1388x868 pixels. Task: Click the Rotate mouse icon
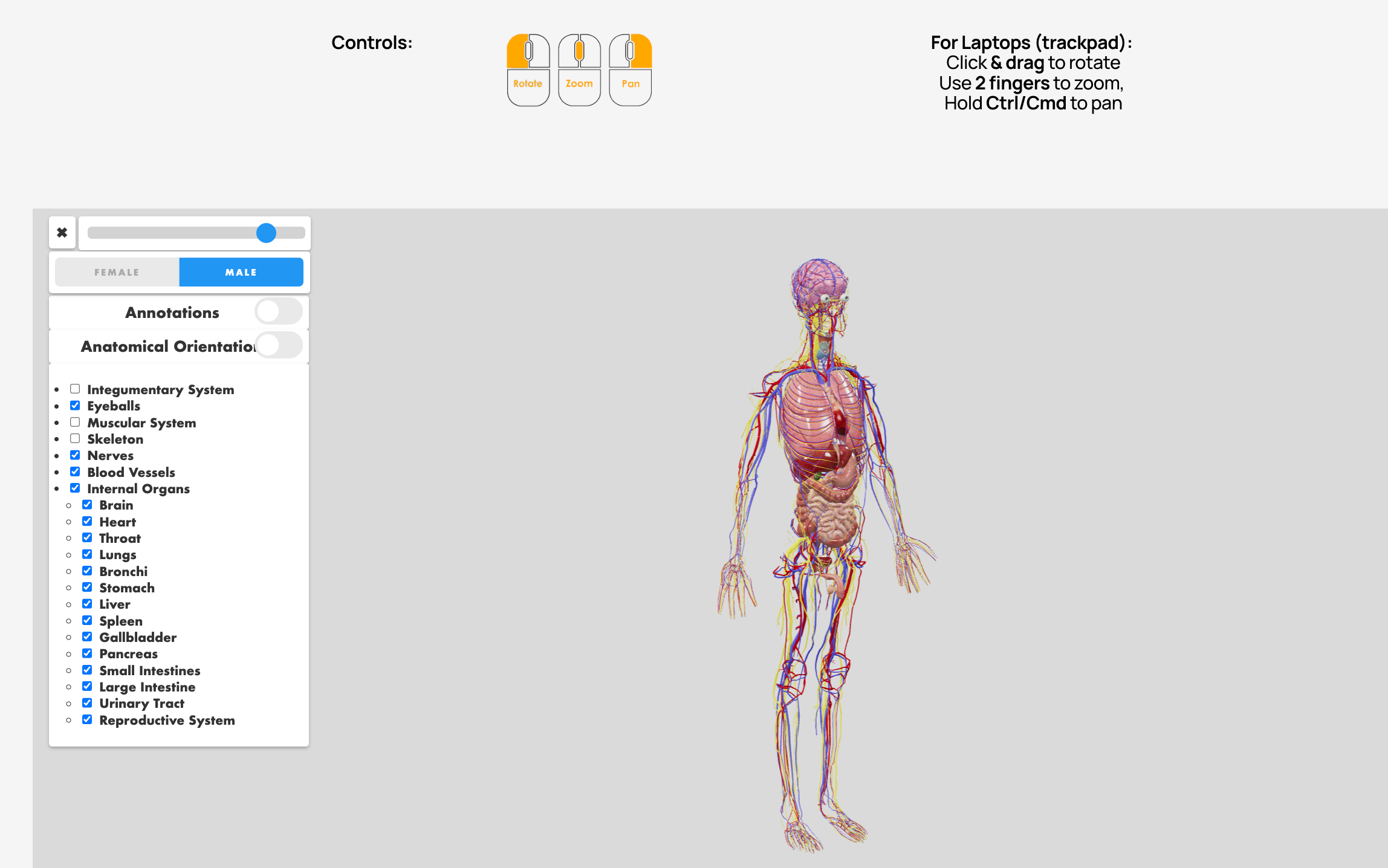[528, 70]
